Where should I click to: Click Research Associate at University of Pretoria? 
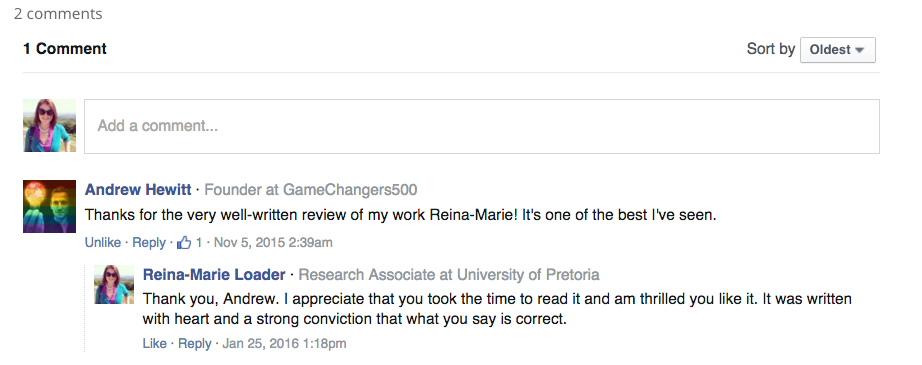click(449, 274)
